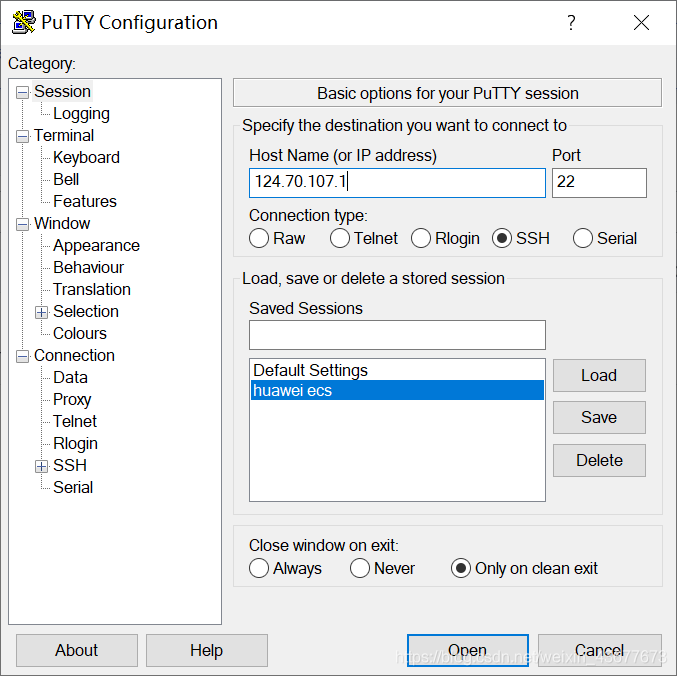This screenshot has width=677, height=676.
Task: Click the Port input field
Action: coord(599,183)
